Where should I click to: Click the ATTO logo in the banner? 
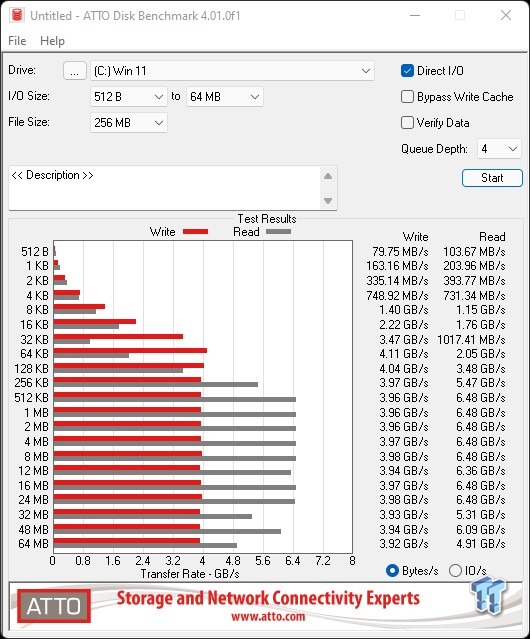[x=54, y=606]
